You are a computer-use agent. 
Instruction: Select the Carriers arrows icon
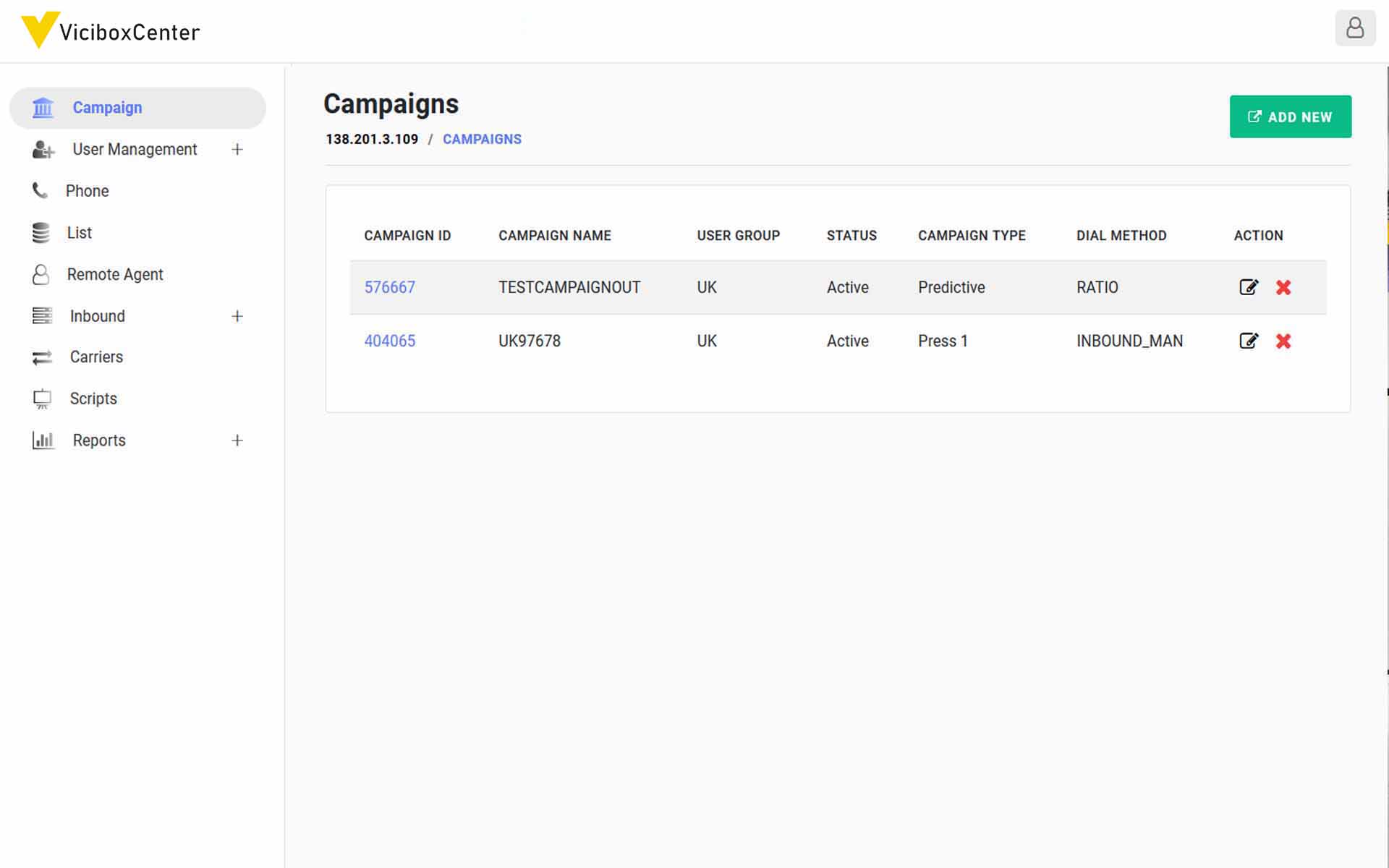(x=41, y=357)
